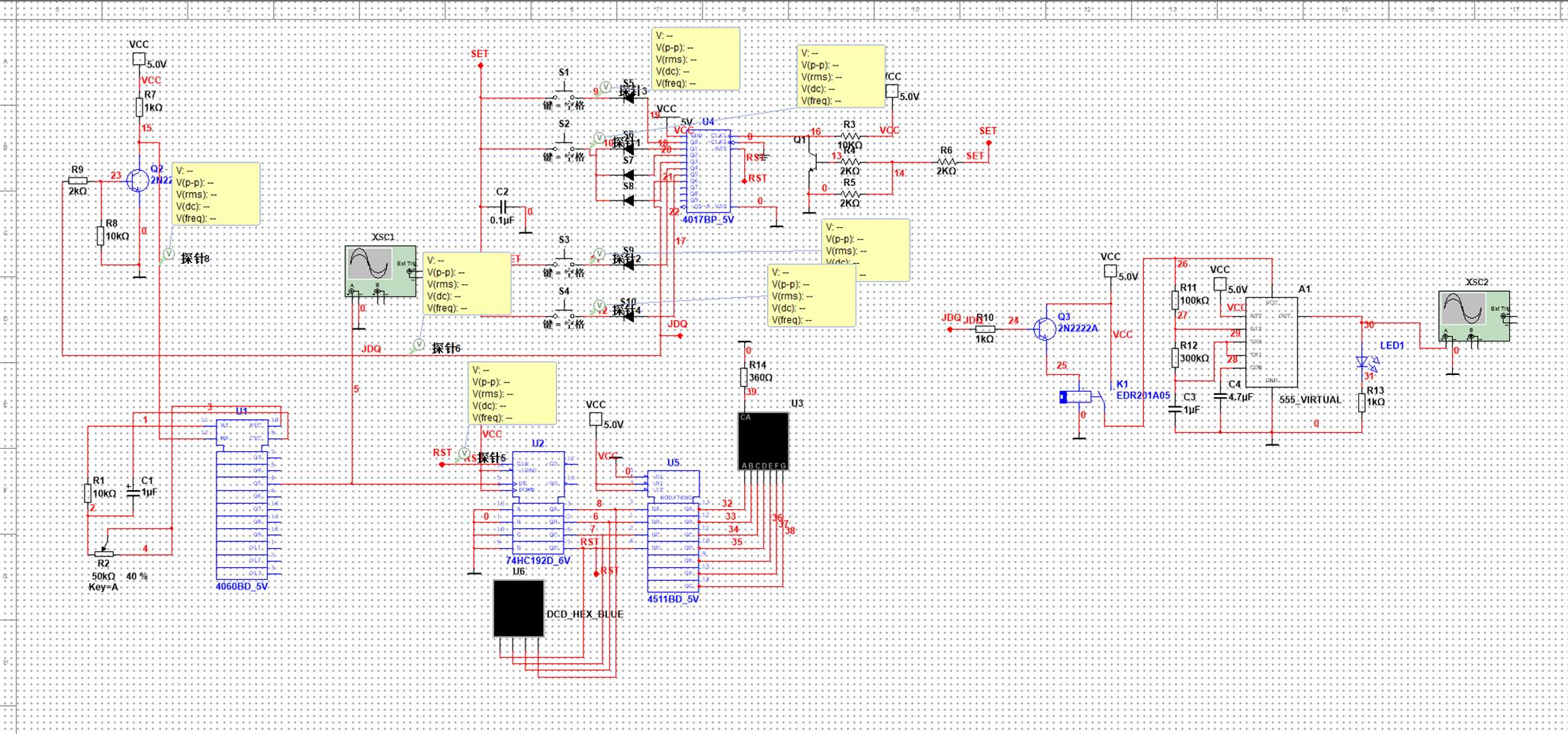Click the R2 50kΩ potentiometer
The width and height of the screenshot is (1568, 734).
[104, 553]
